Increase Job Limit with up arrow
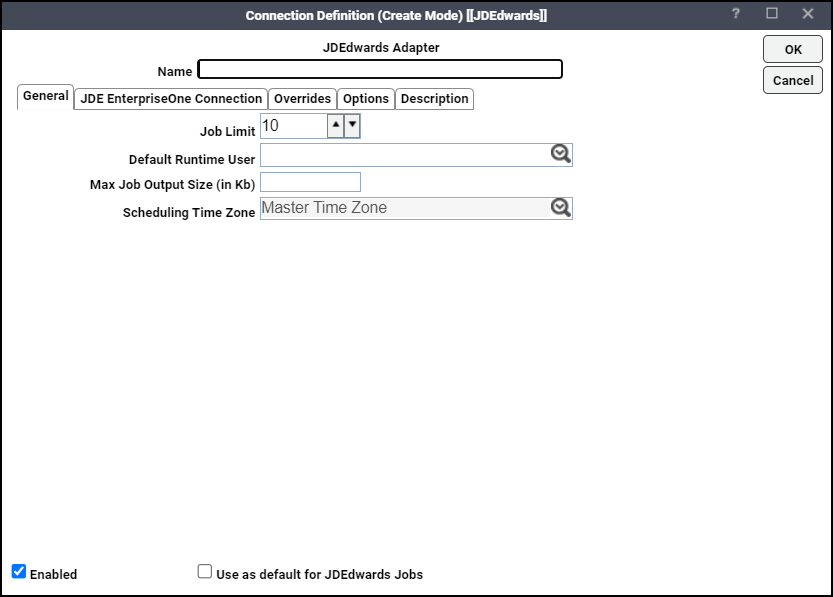 pos(335,126)
